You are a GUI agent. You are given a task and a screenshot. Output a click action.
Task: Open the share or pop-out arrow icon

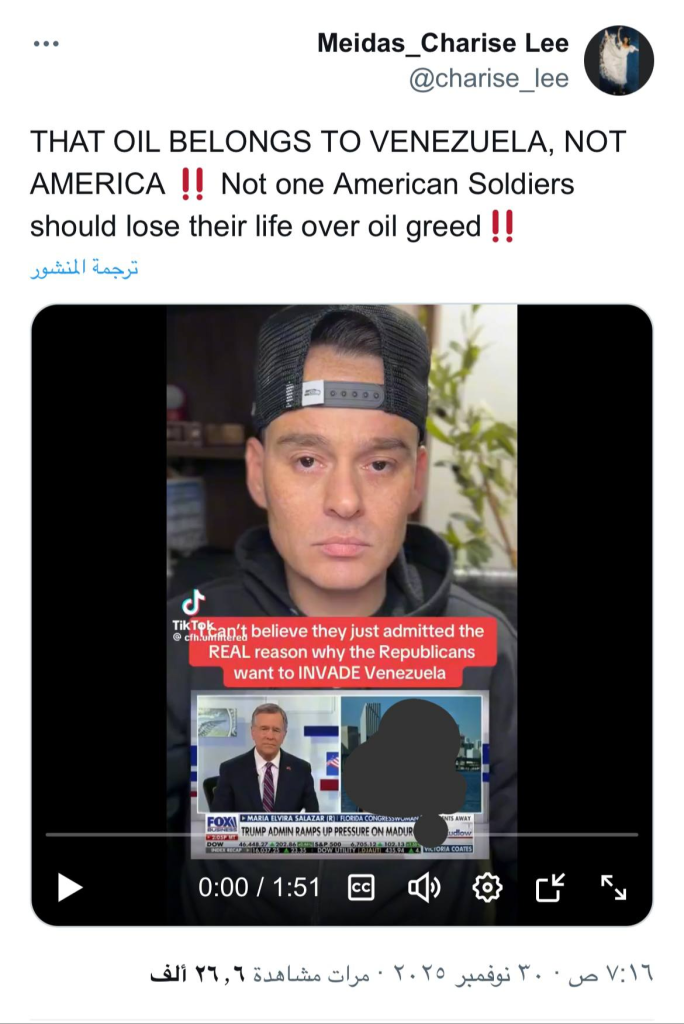pyautogui.click(x=550, y=888)
